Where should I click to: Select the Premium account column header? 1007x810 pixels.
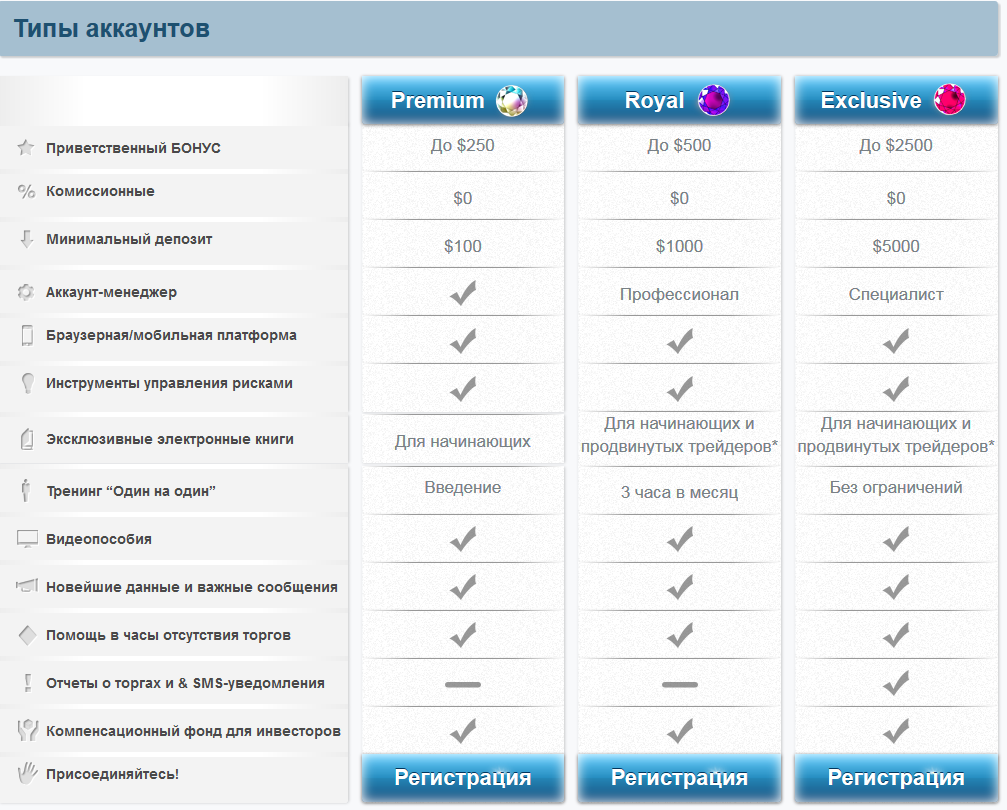pyautogui.click(x=462, y=100)
